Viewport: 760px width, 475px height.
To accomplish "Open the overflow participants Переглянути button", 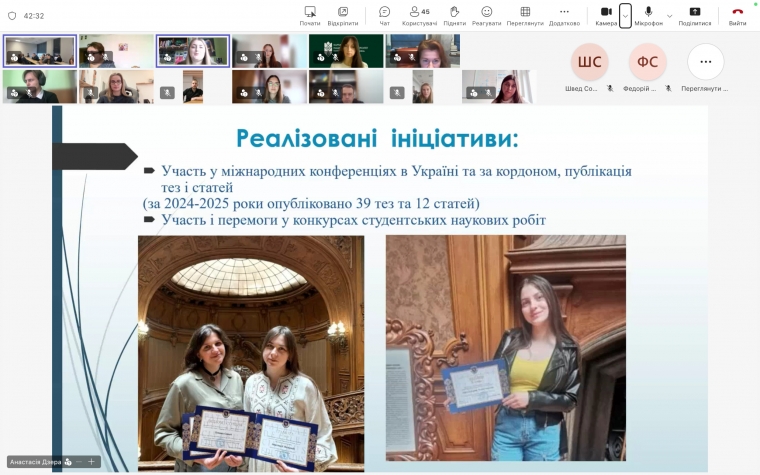I will (705, 62).
